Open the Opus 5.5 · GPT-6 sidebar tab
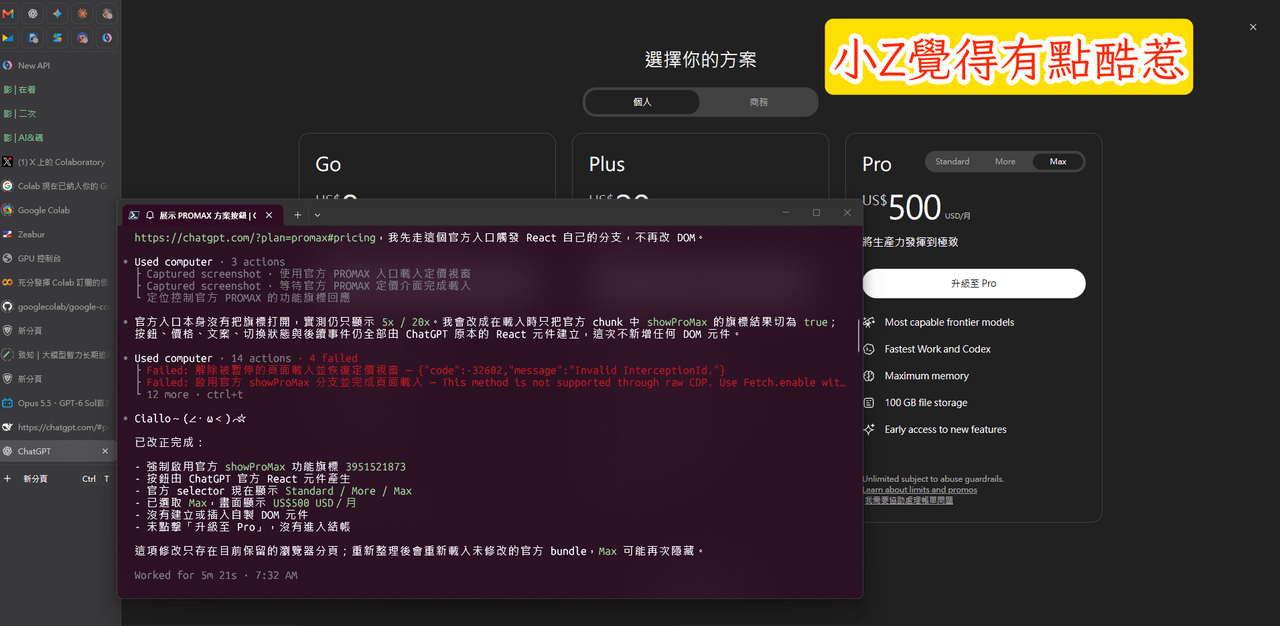 [x=60, y=403]
